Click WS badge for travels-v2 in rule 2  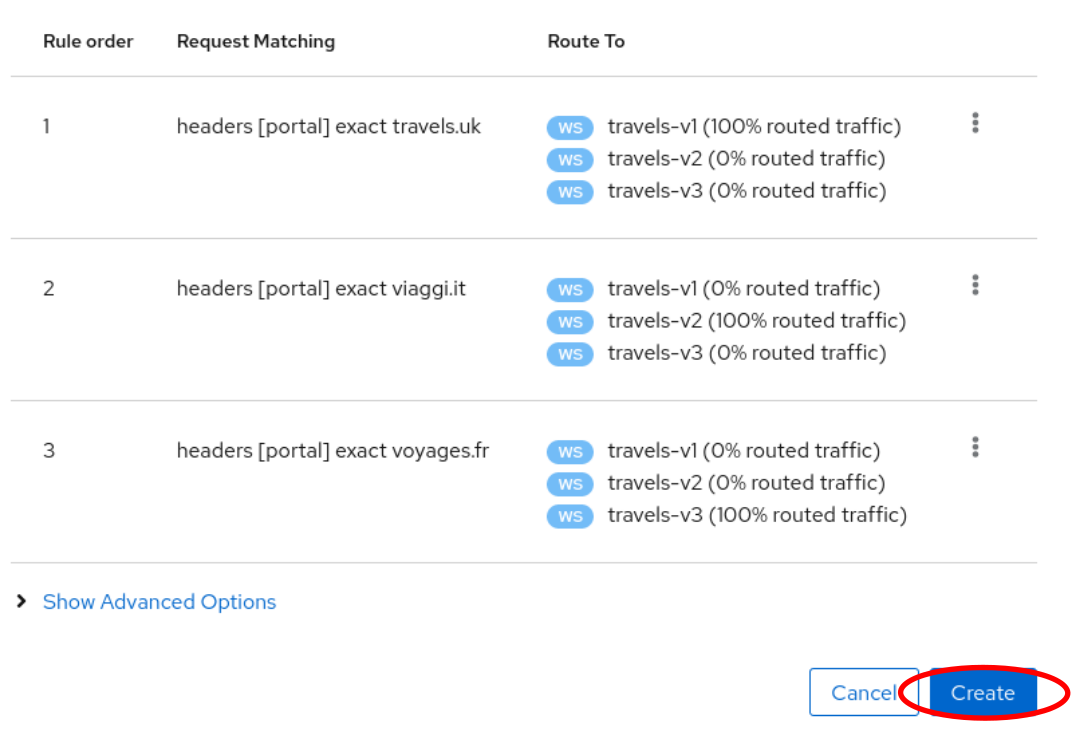[570, 322]
